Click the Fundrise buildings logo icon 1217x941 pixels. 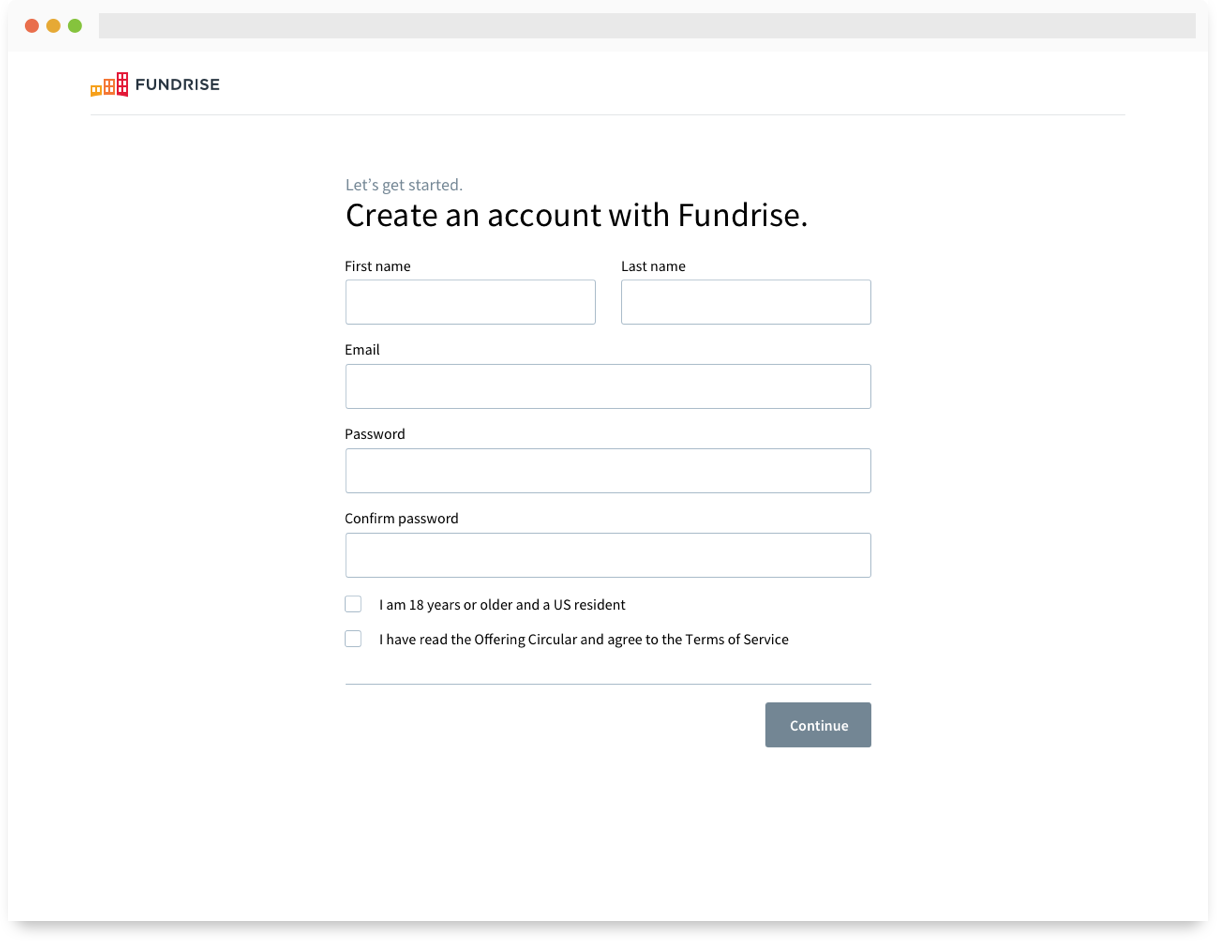109,85
